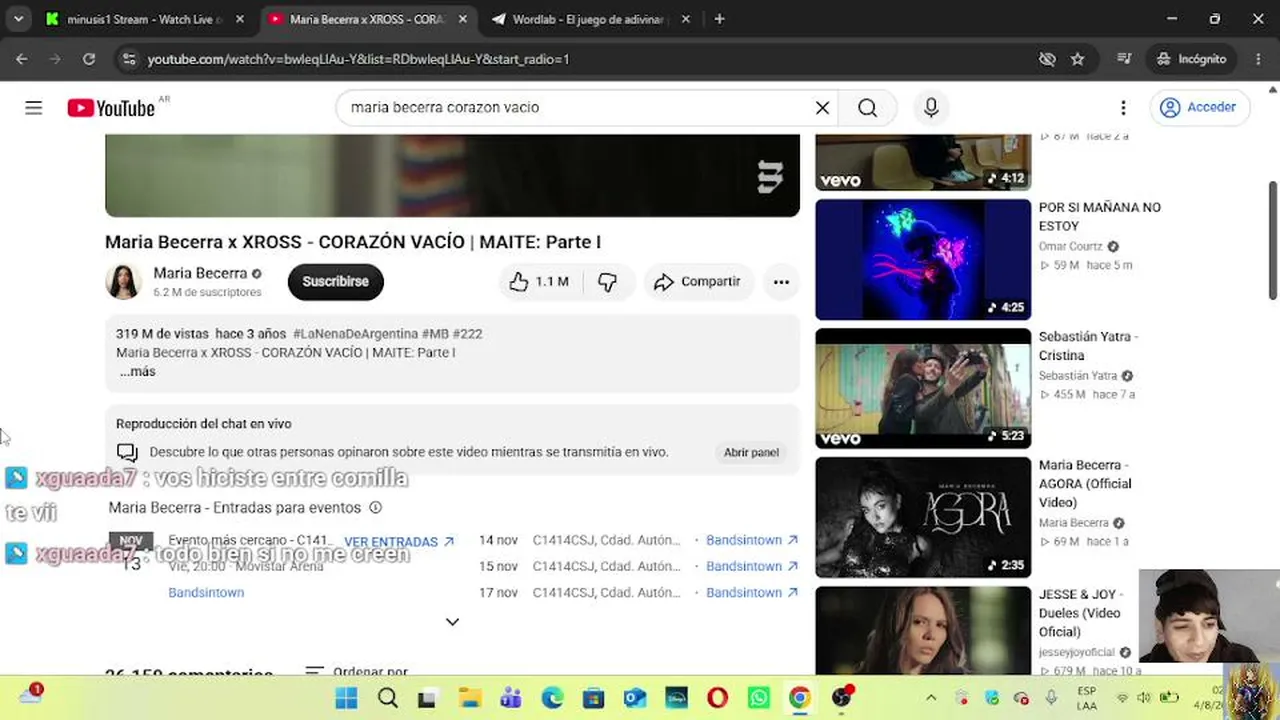Expand the description with ...más
1280x720 pixels.
[x=138, y=372]
